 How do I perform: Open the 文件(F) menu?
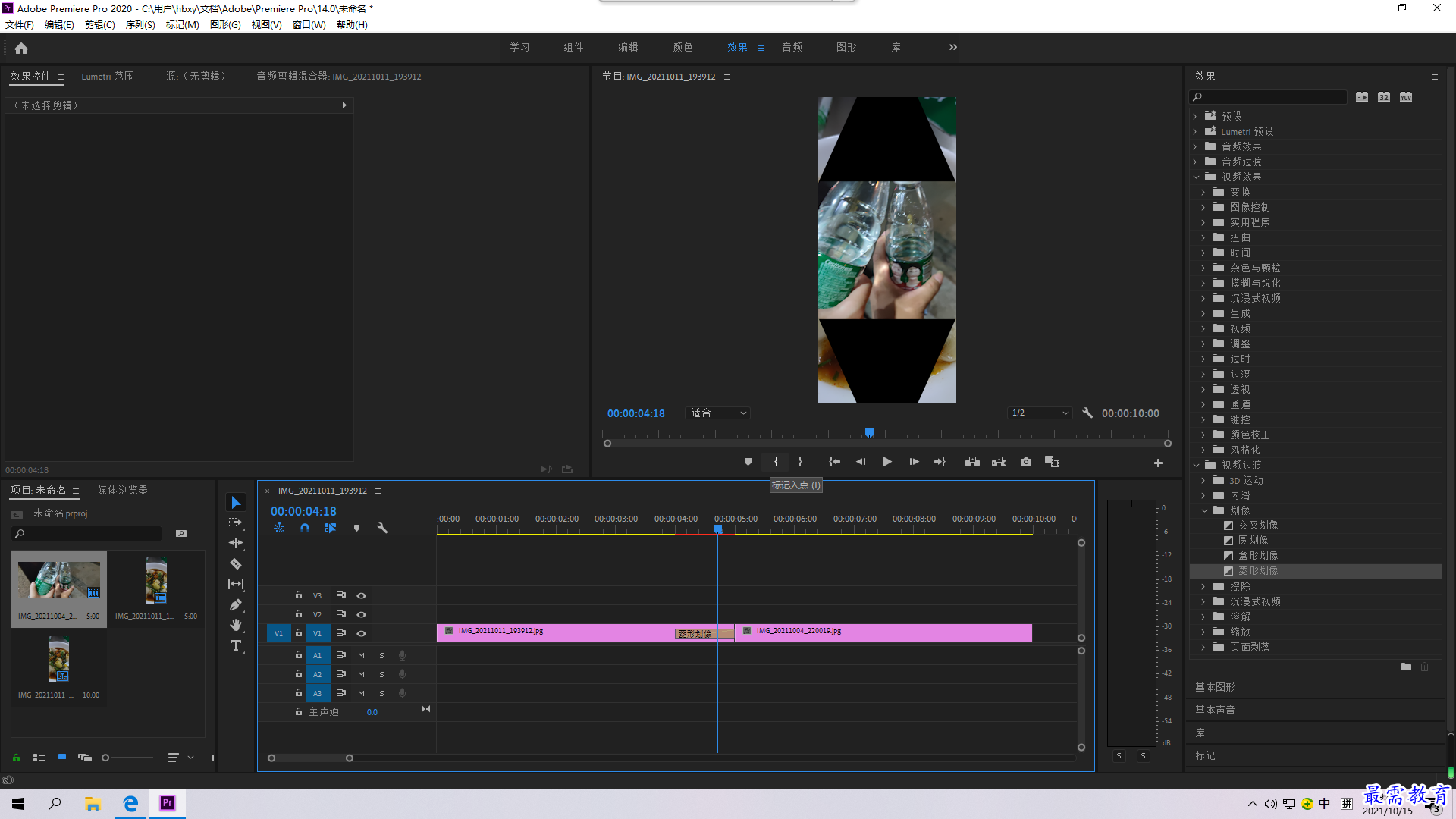(x=20, y=24)
